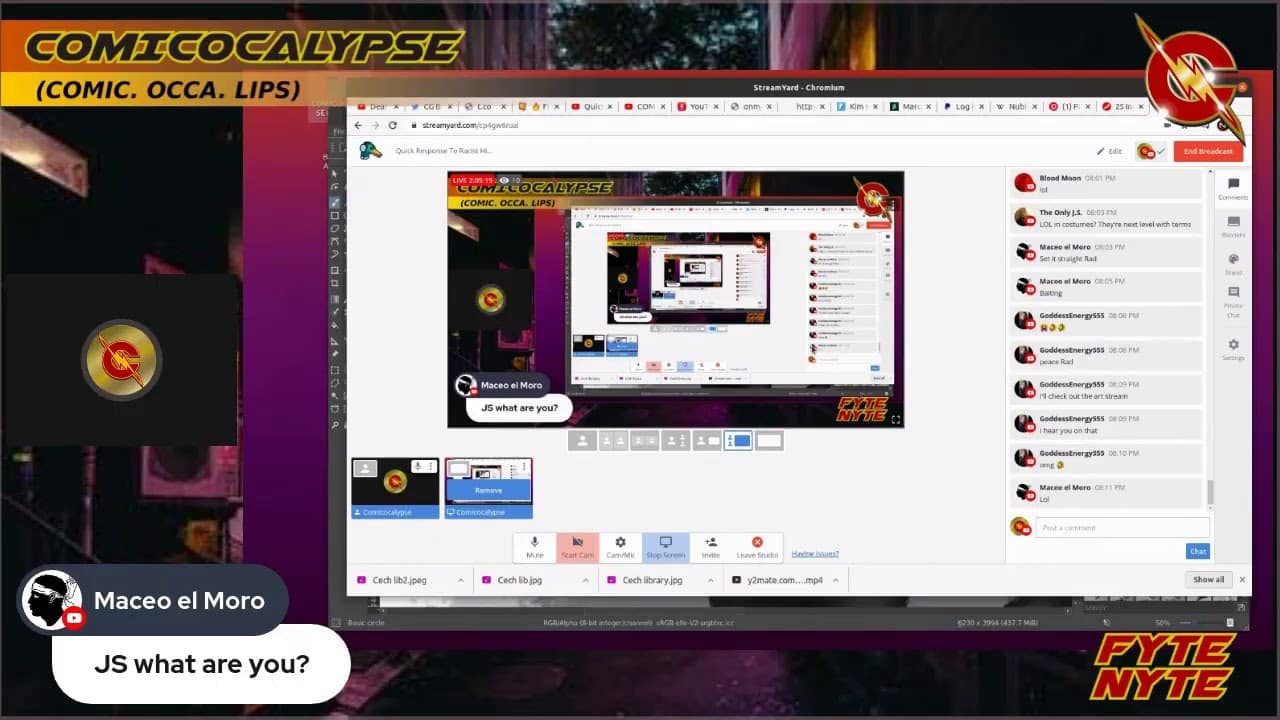Click the Invite guest icon
Image resolution: width=1280 pixels, height=720 pixels.
(x=710, y=546)
